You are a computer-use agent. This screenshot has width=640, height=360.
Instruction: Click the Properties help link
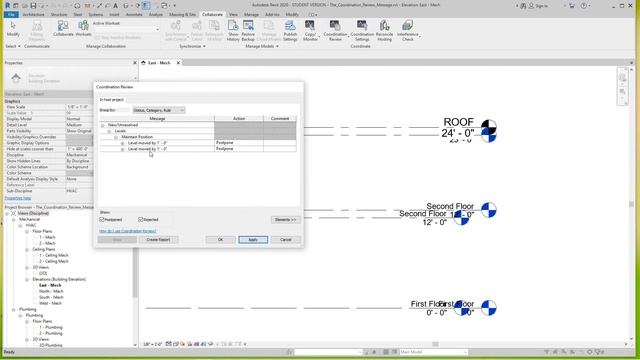pos(18,198)
